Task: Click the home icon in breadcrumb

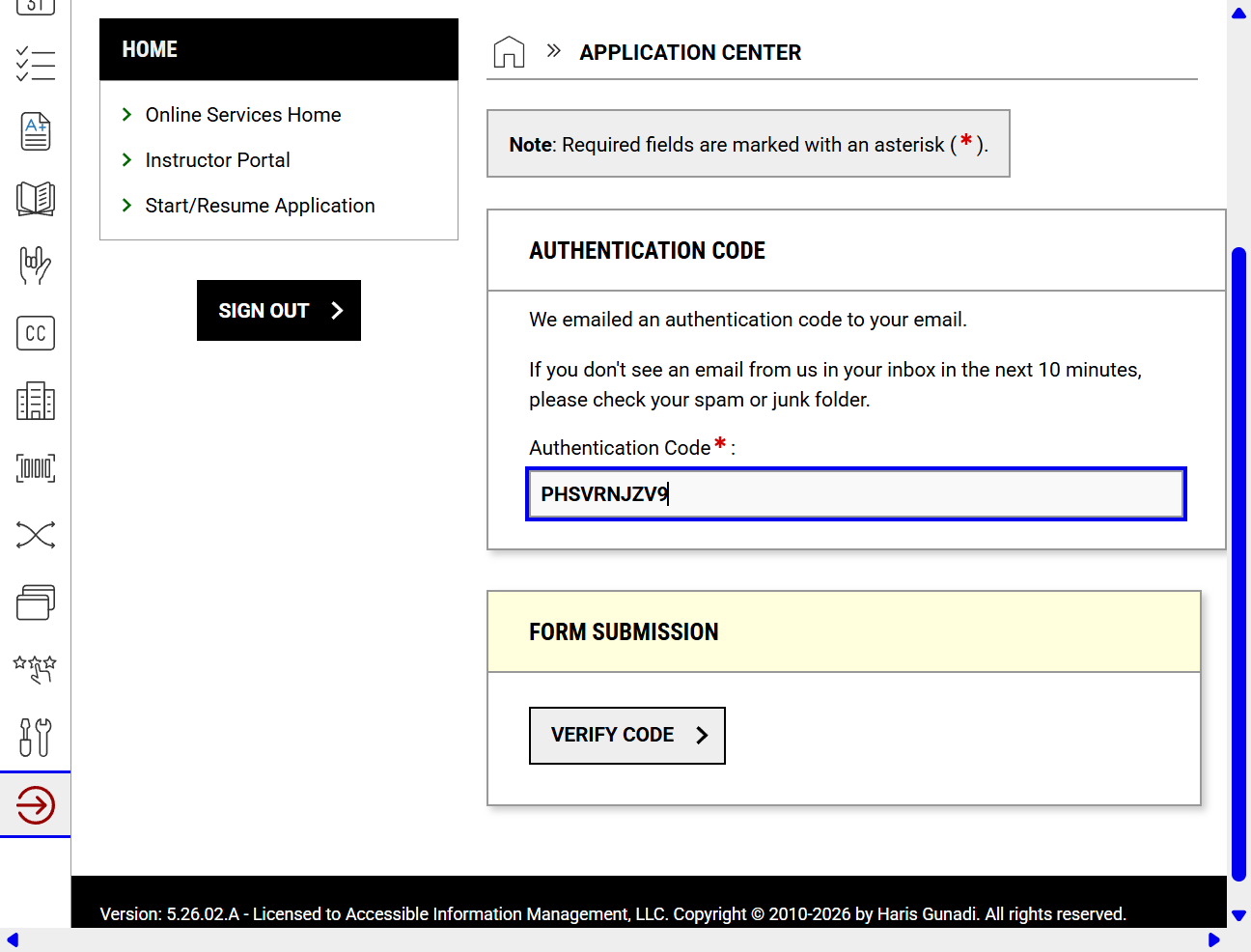Action: [509, 52]
